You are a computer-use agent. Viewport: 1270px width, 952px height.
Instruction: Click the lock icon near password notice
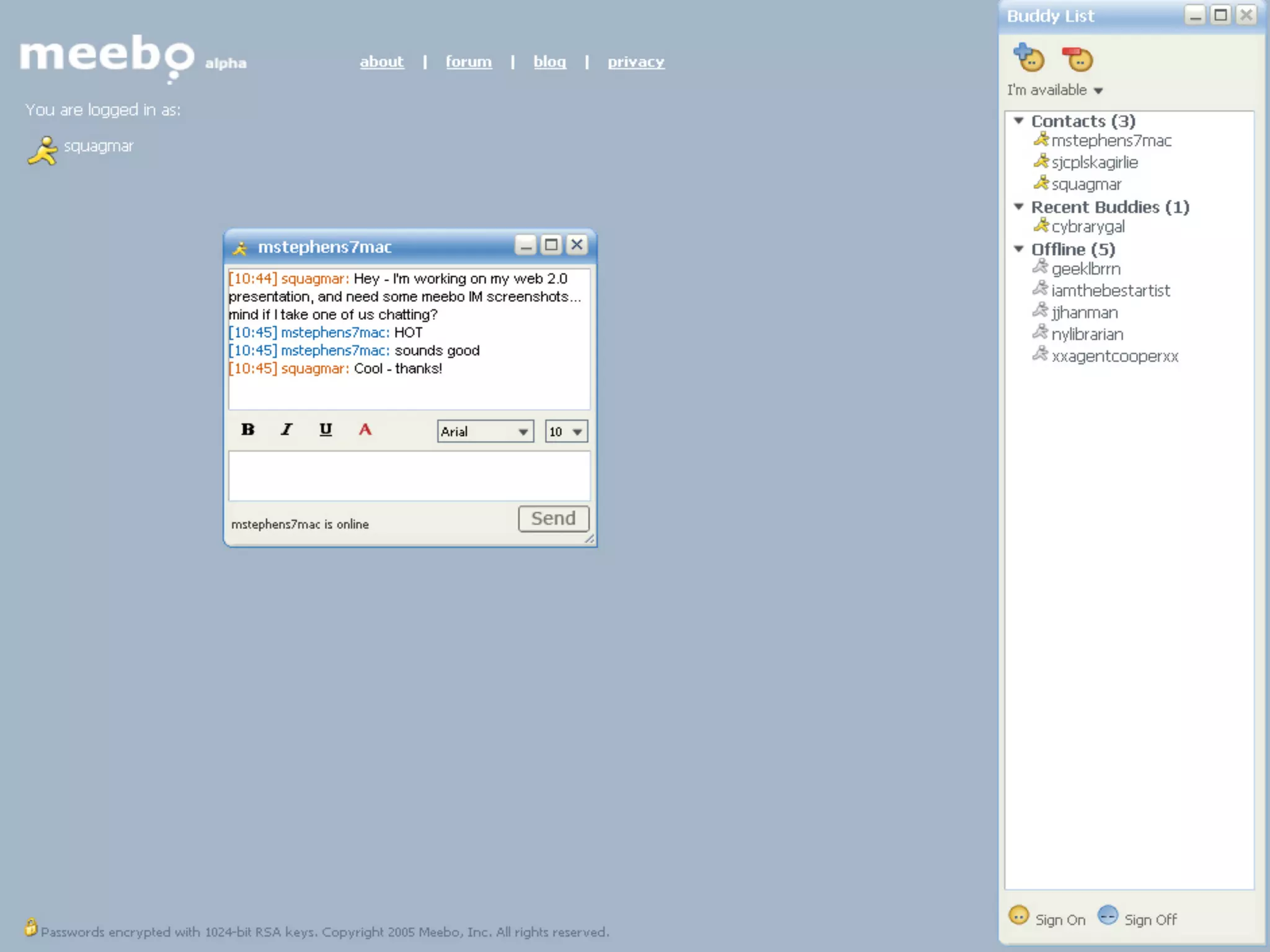(x=30, y=928)
